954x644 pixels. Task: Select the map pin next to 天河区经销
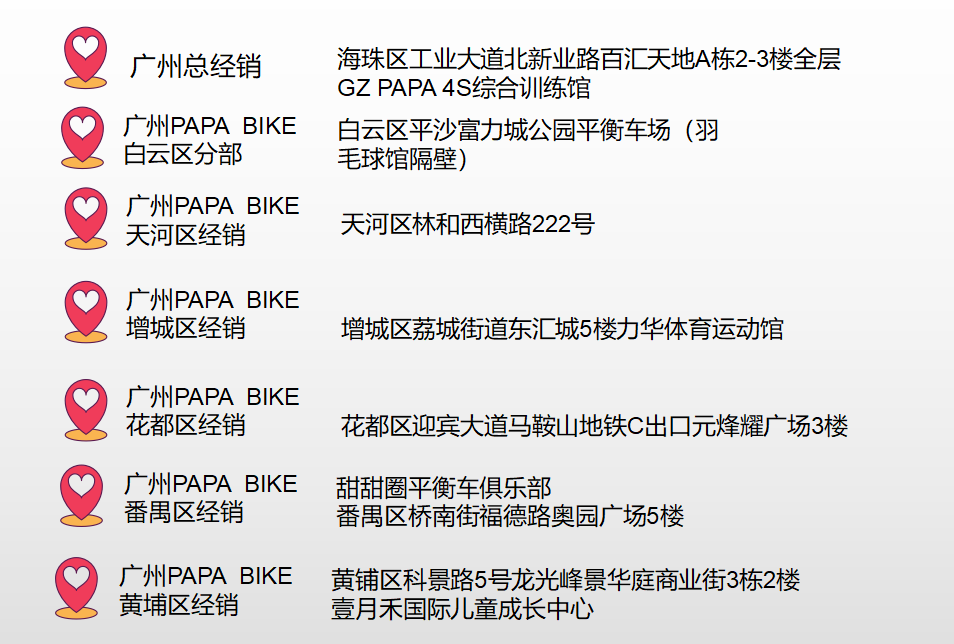[x=86, y=218]
